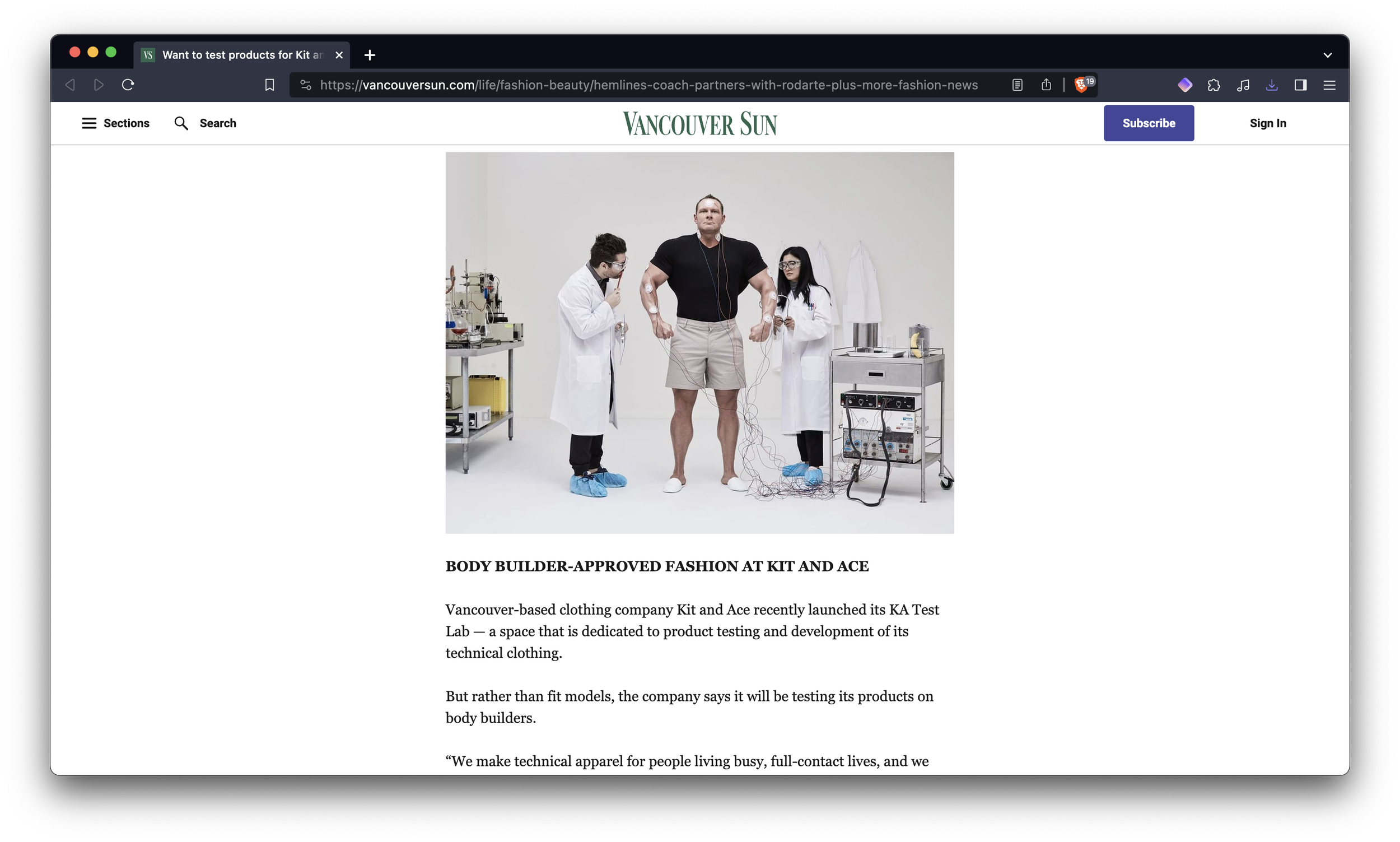Reload the page

(128, 85)
